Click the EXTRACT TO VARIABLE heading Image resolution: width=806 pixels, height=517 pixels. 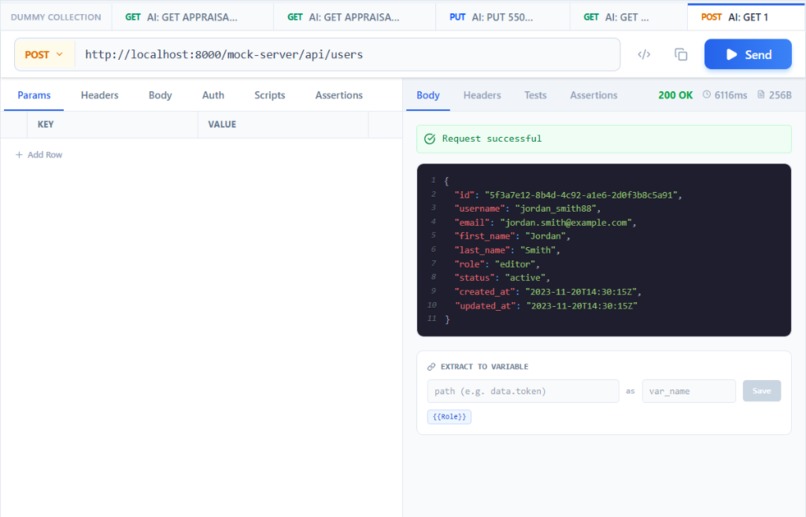pos(484,366)
